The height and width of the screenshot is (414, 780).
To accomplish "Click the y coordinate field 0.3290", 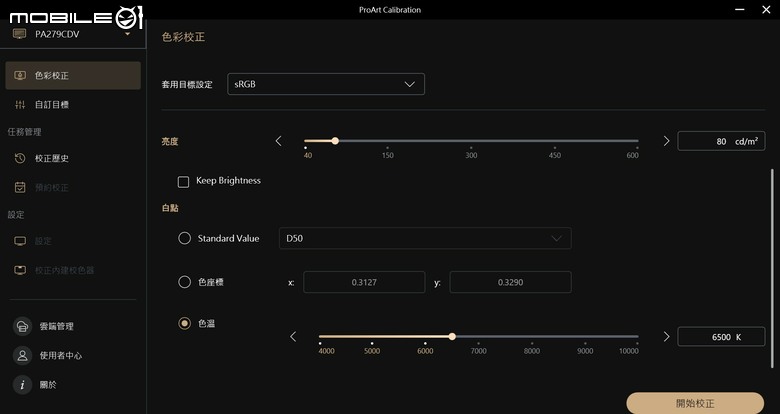I will [x=510, y=282].
